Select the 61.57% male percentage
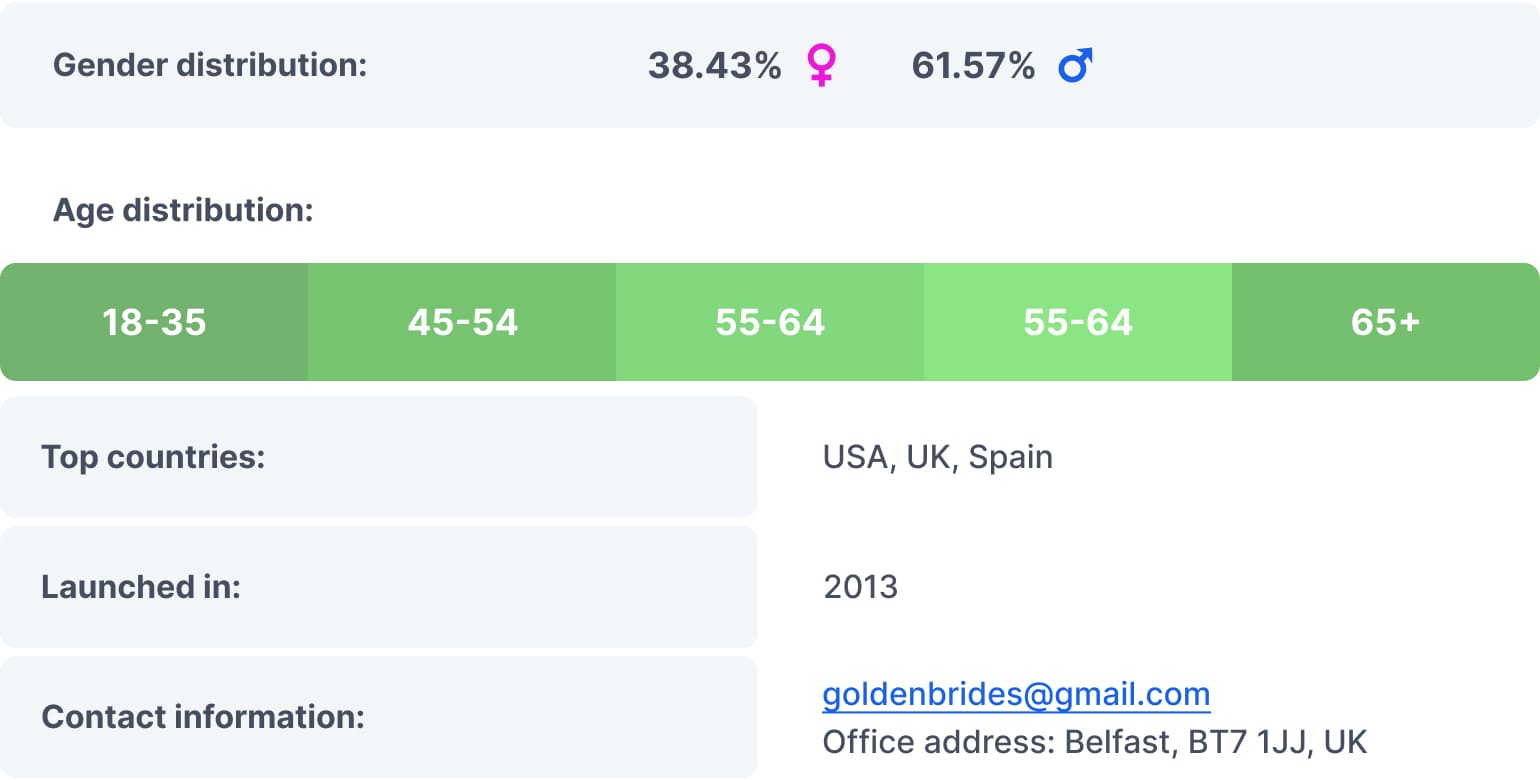Viewport: 1540px width, 780px height. 973,66
